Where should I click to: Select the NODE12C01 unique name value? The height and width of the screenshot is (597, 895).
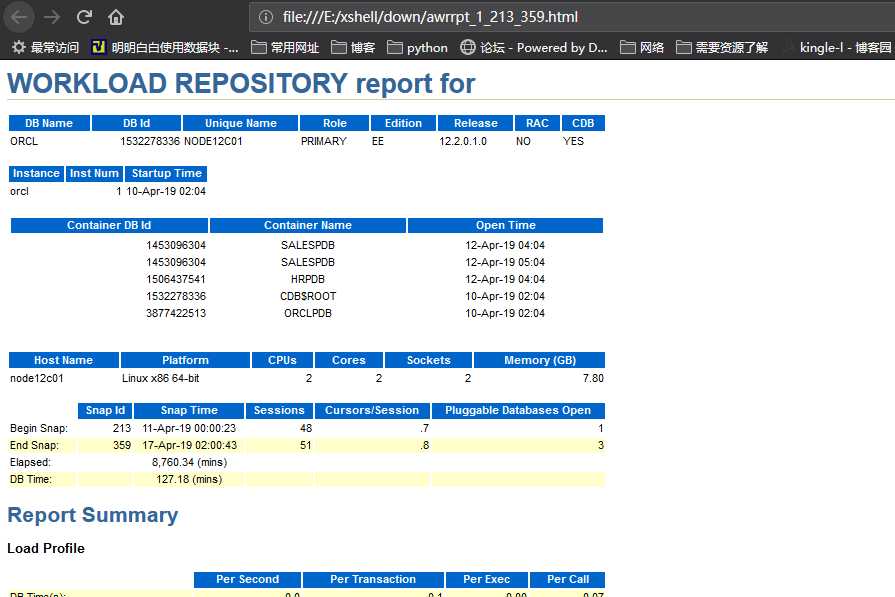click(213, 141)
